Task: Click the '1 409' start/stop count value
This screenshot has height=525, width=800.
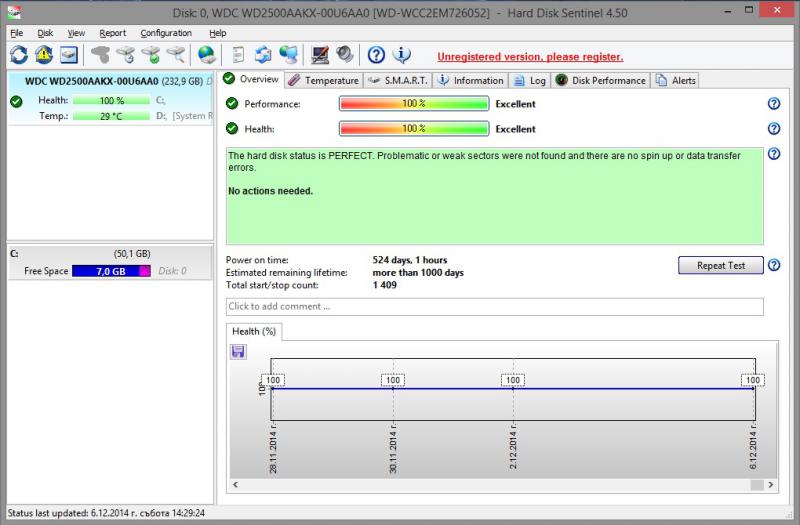Action: pyautogui.click(x=385, y=285)
